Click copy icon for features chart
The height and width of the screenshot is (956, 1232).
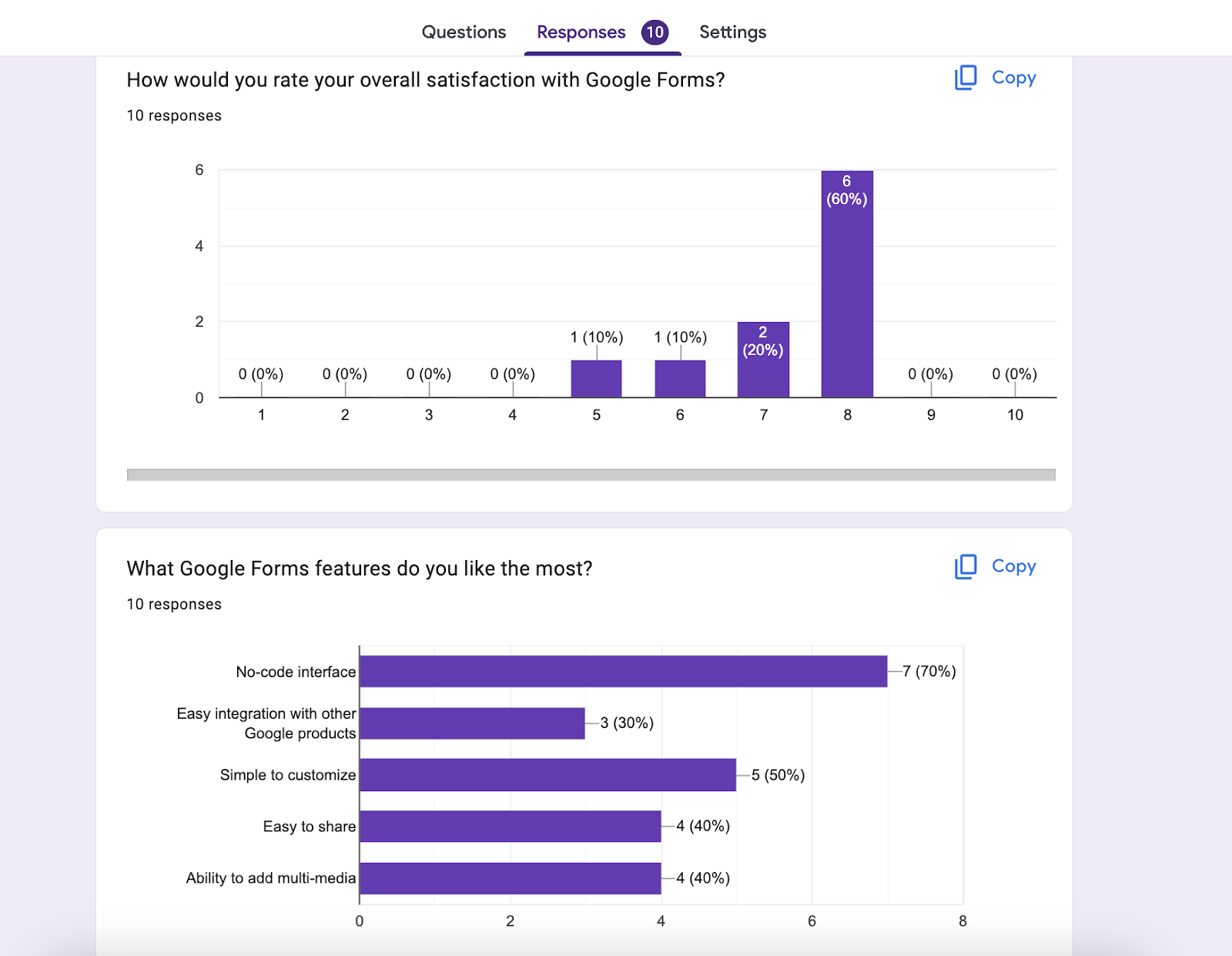pos(966,566)
